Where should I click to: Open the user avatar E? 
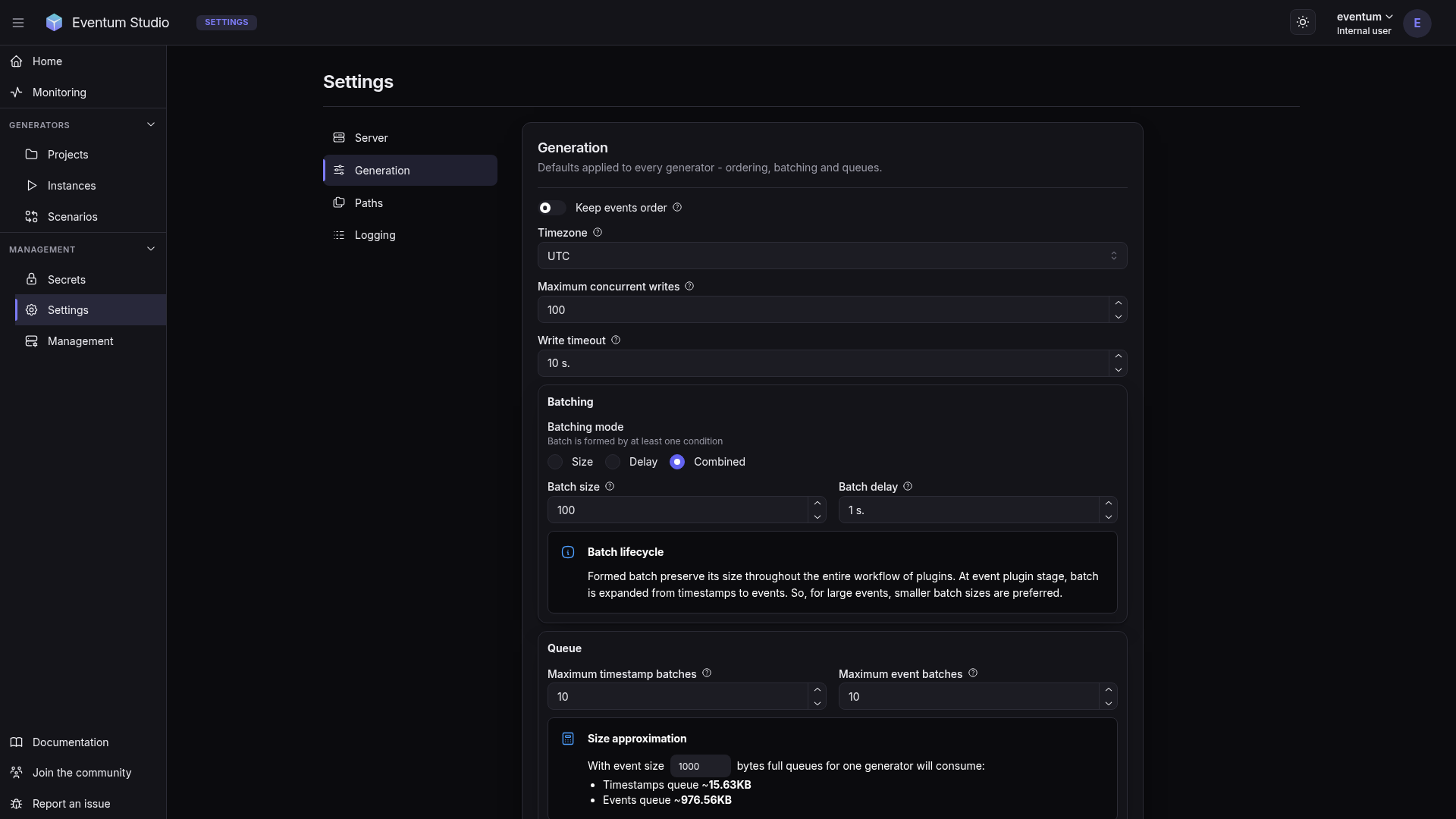coord(1417,24)
